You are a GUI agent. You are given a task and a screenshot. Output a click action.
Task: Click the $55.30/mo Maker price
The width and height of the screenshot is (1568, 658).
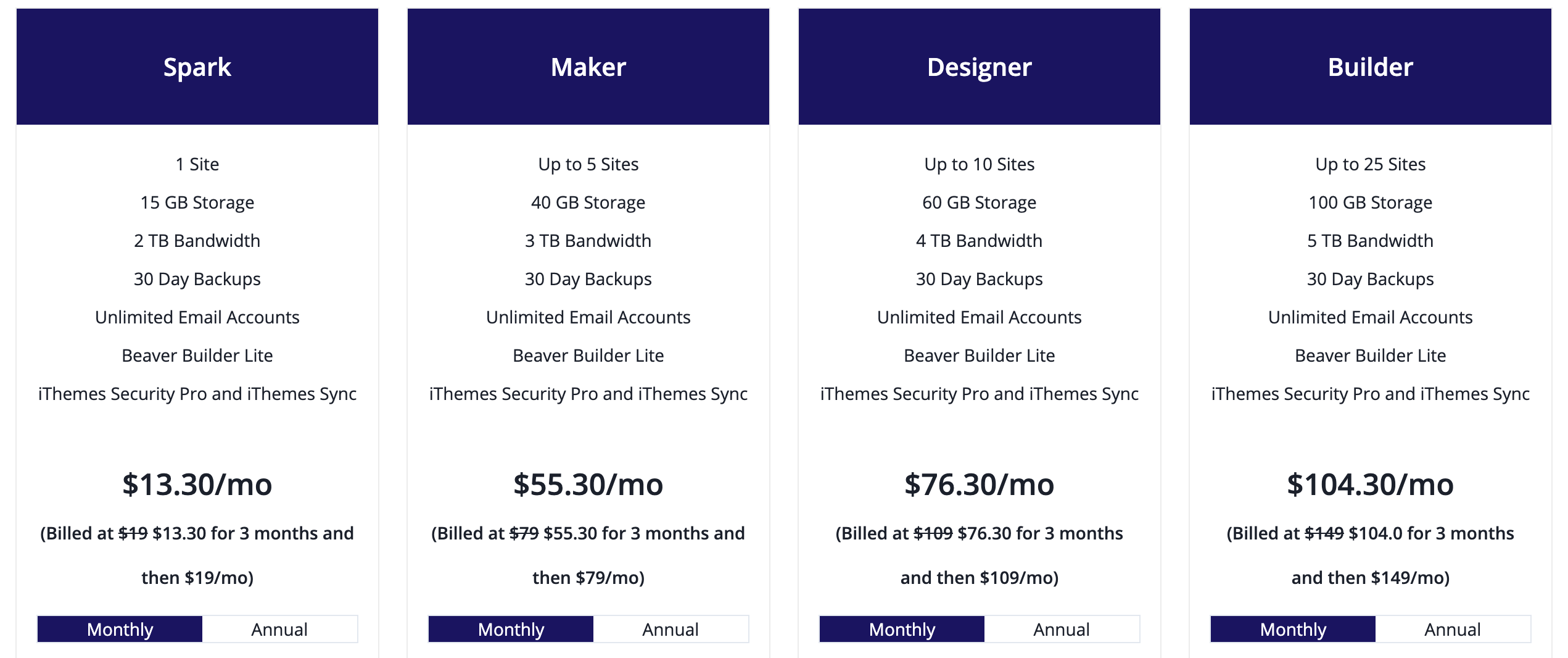(x=588, y=485)
